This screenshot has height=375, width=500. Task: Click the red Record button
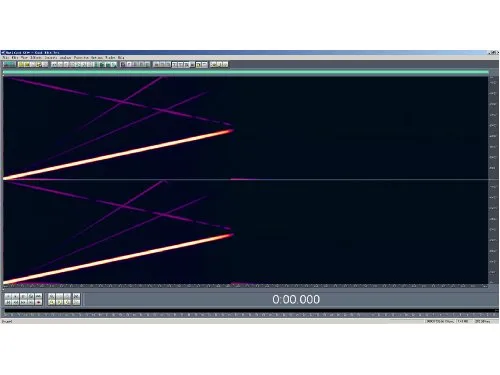click(38, 302)
